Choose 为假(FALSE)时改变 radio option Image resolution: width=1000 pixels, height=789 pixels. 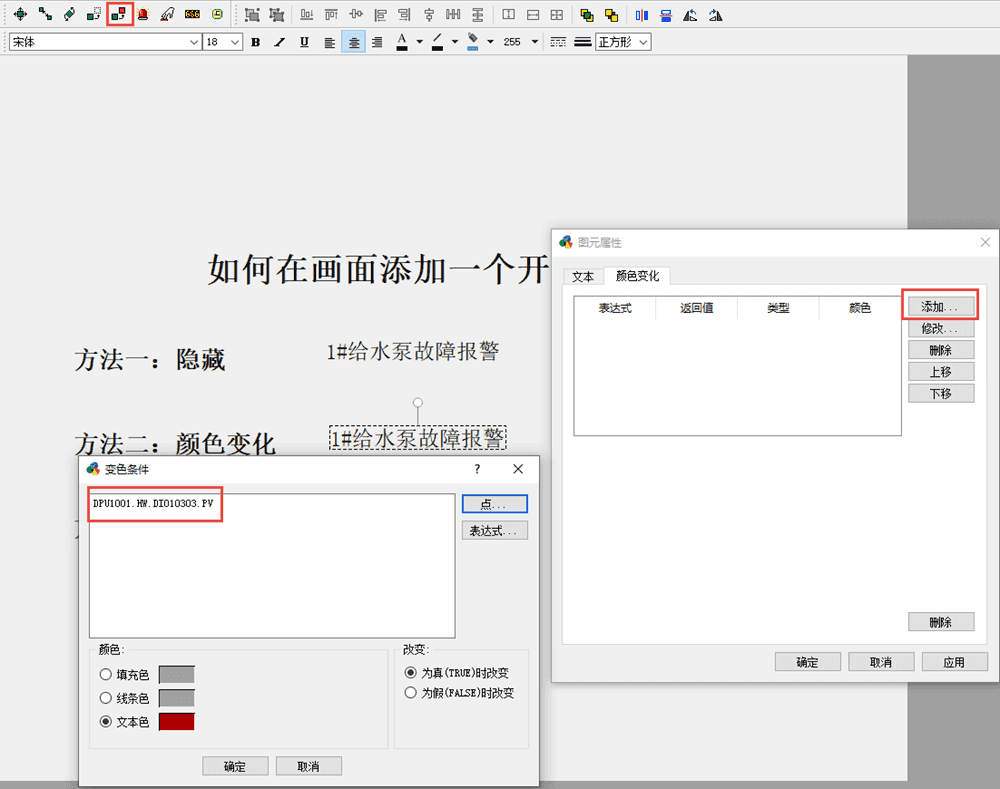pos(411,693)
